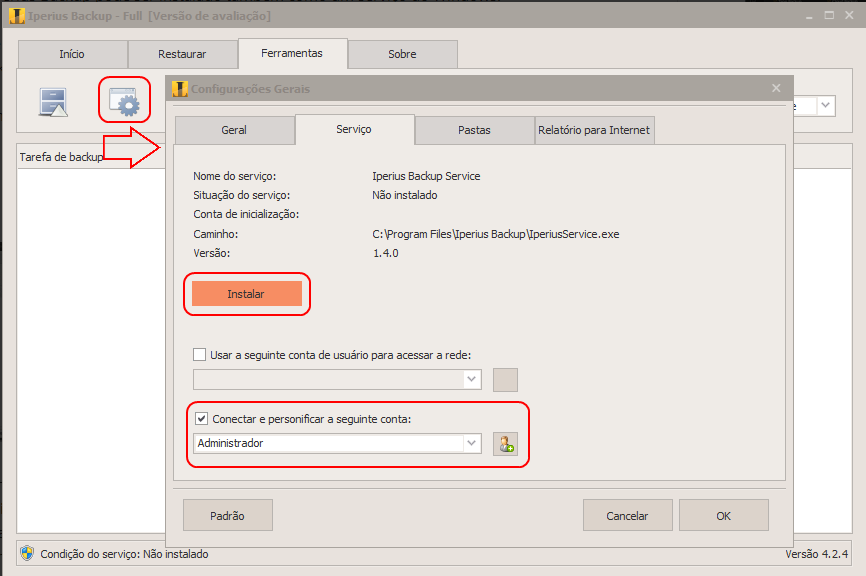Screen dimensions: 866x576
Task: Select the Serviço tab
Action: pyautogui.click(x=354, y=129)
